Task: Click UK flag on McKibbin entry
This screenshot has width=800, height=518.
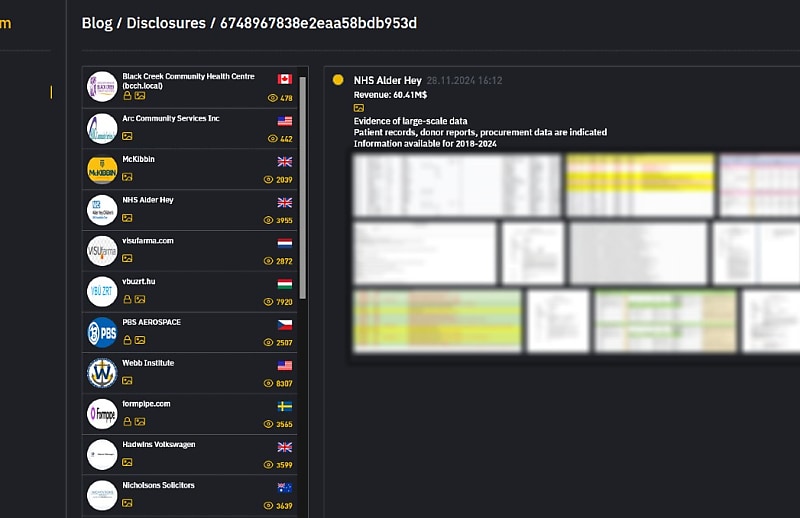Action: point(285,162)
